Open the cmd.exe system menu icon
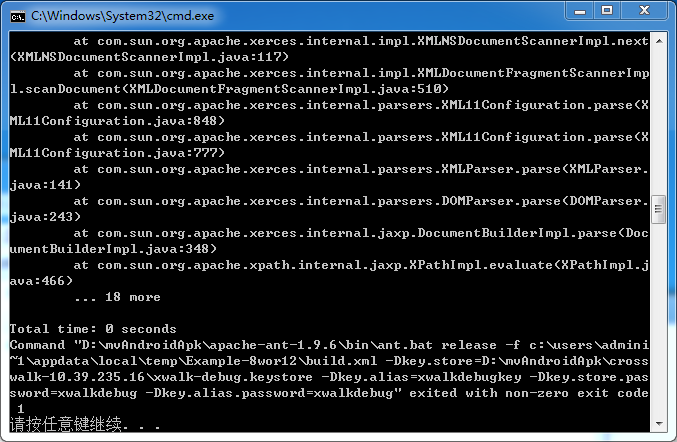 point(18,16)
